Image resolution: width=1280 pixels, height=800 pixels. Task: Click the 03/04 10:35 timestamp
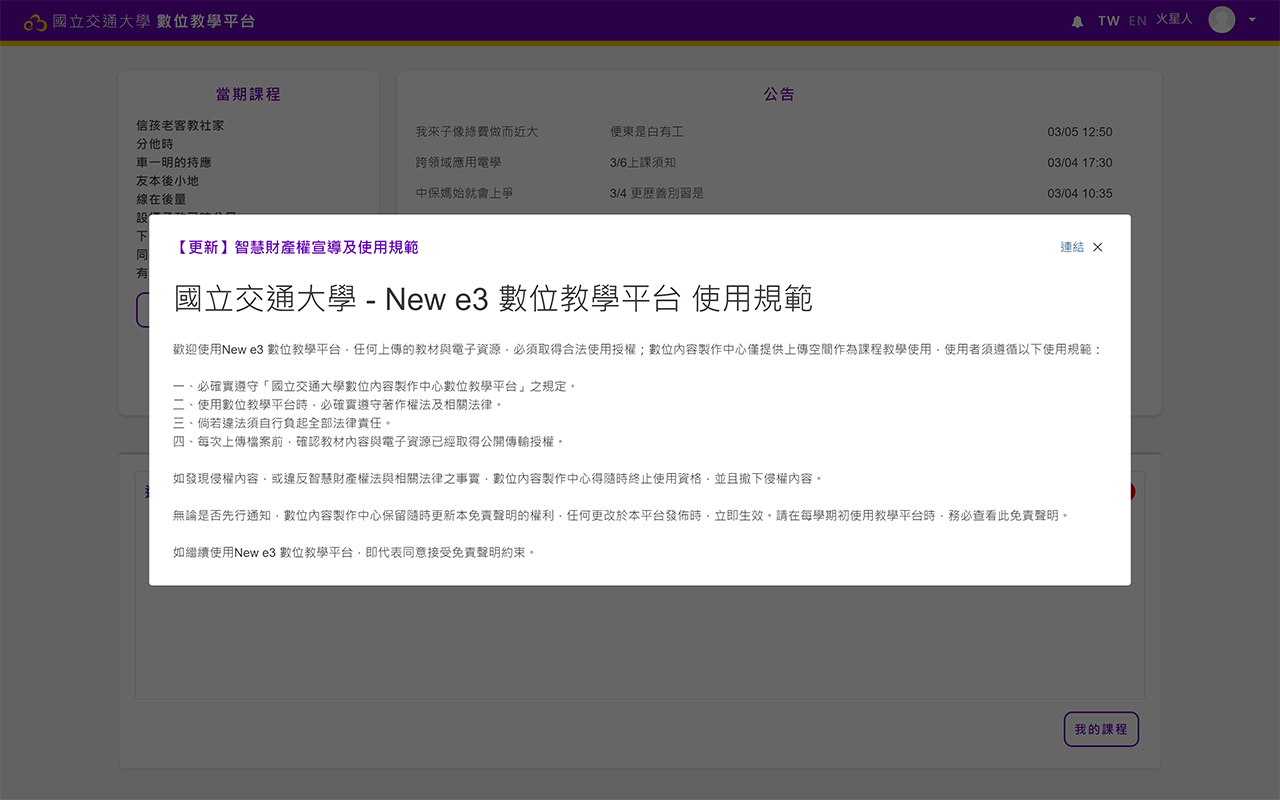[x=1080, y=194]
